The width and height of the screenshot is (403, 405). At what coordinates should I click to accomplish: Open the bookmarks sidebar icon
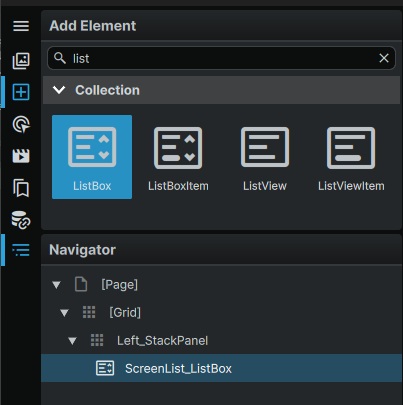click(21, 188)
